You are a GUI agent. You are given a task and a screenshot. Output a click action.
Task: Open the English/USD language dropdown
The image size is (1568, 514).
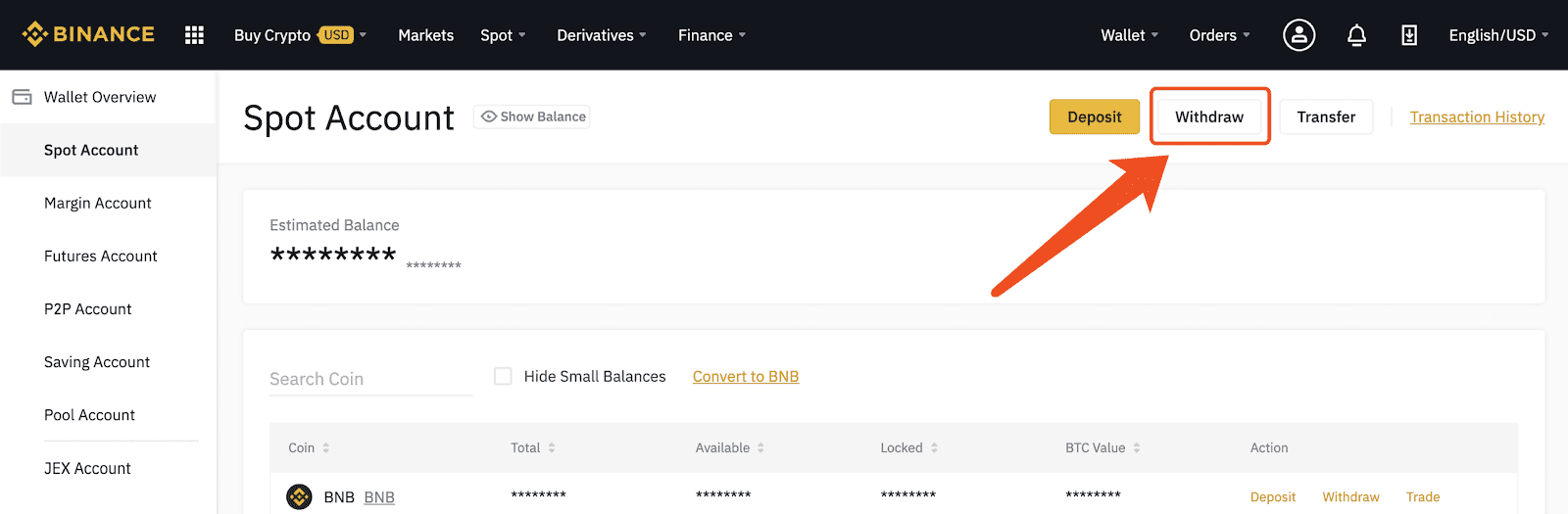click(x=1498, y=35)
